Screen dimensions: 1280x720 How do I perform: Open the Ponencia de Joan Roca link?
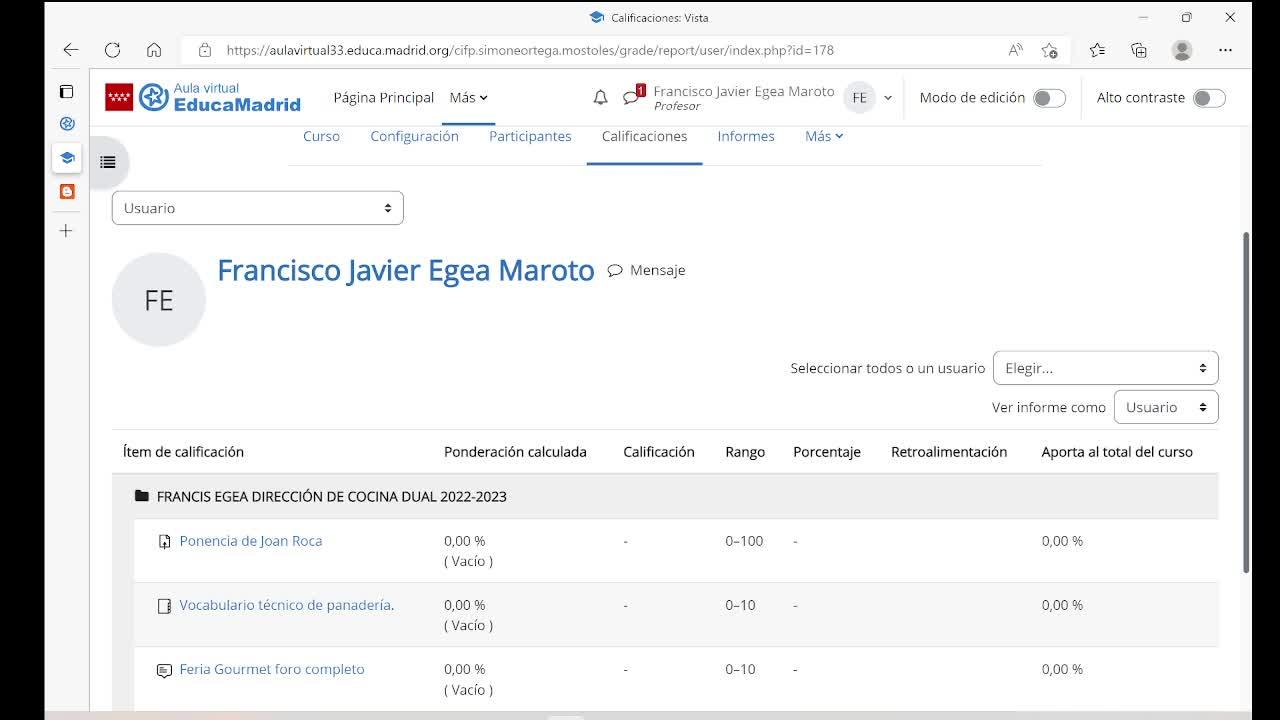[x=250, y=541]
